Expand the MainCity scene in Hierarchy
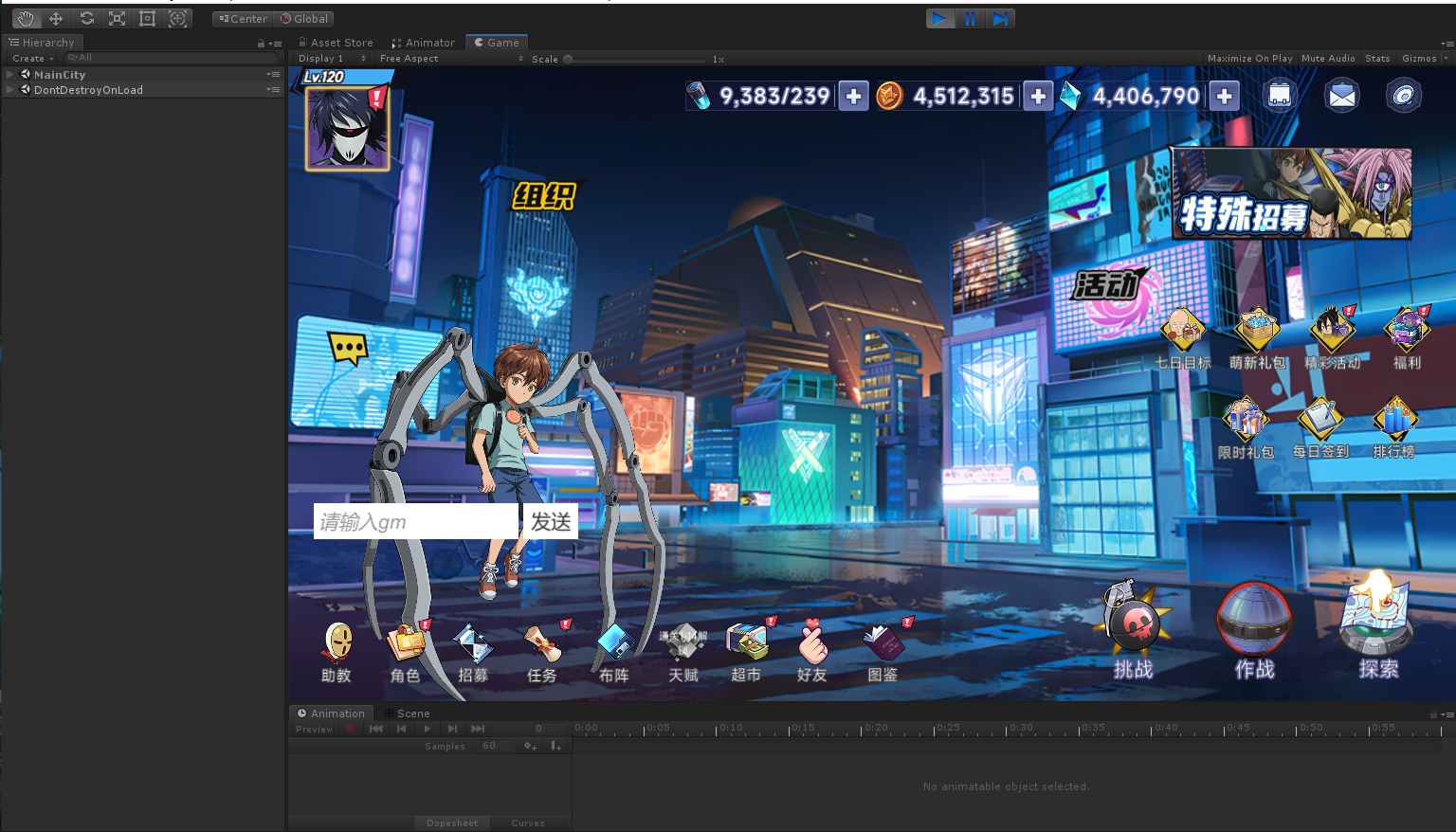This screenshot has width=1456, height=832. (x=10, y=75)
